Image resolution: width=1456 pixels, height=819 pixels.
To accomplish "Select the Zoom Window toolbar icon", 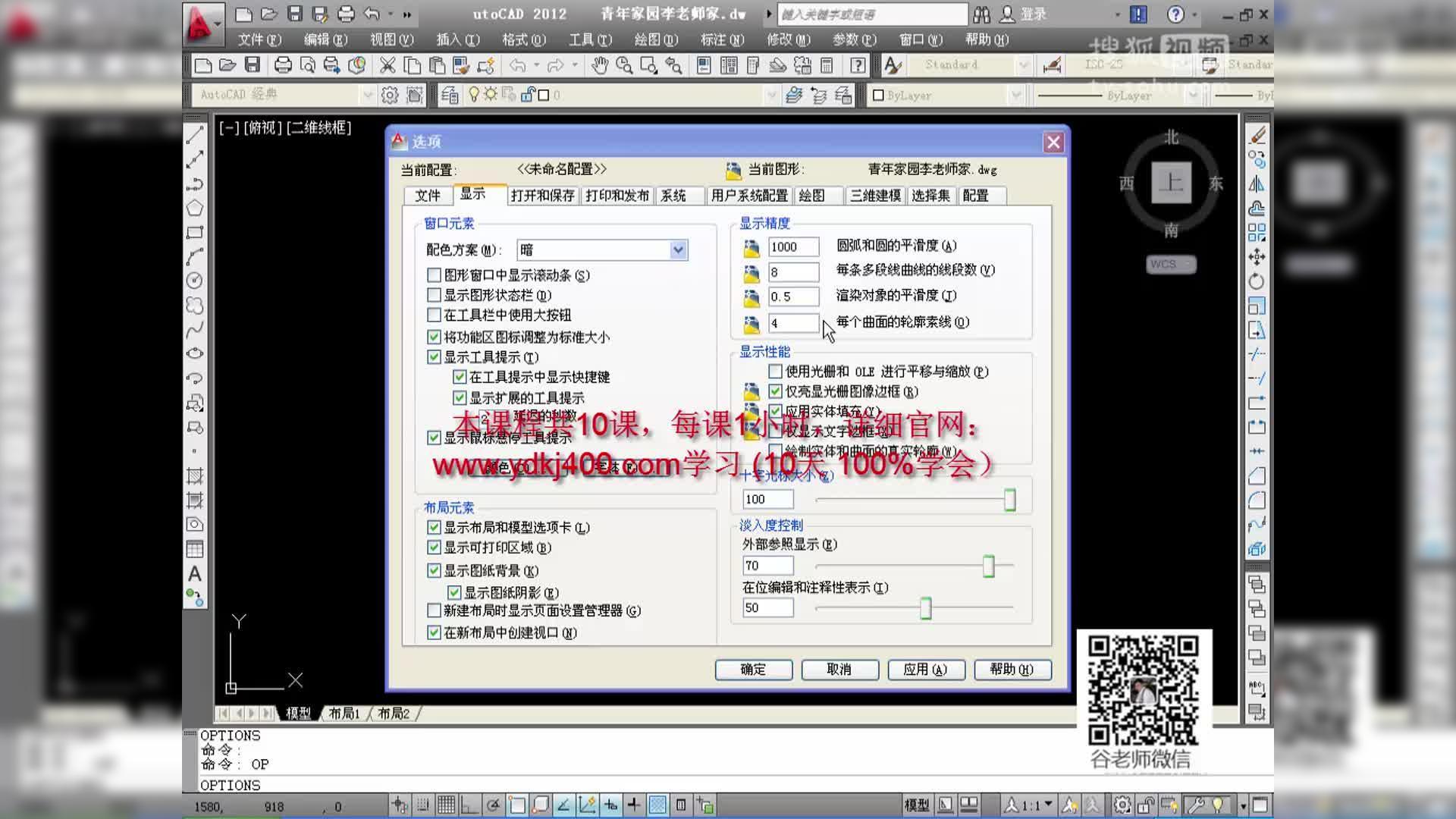I will pyautogui.click(x=648, y=65).
